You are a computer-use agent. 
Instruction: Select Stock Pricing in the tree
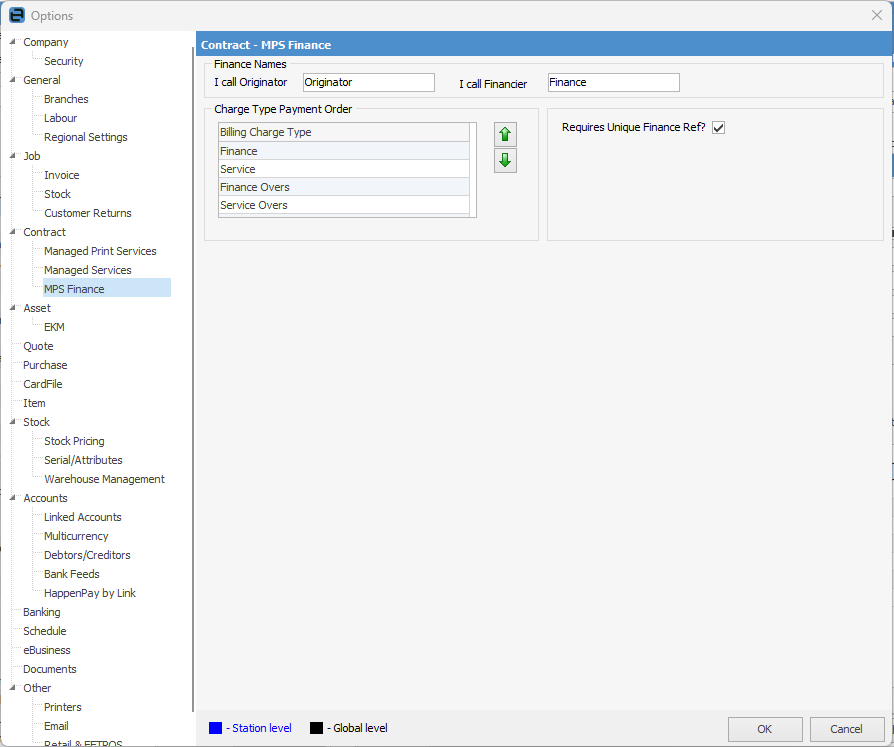tap(74, 441)
